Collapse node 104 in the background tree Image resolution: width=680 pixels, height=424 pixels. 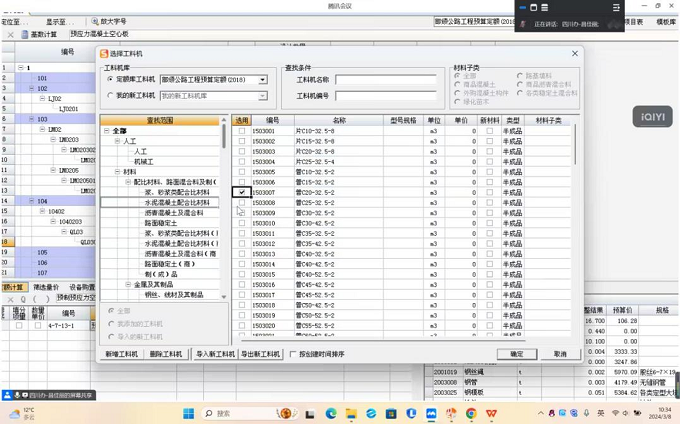[32, 201]
